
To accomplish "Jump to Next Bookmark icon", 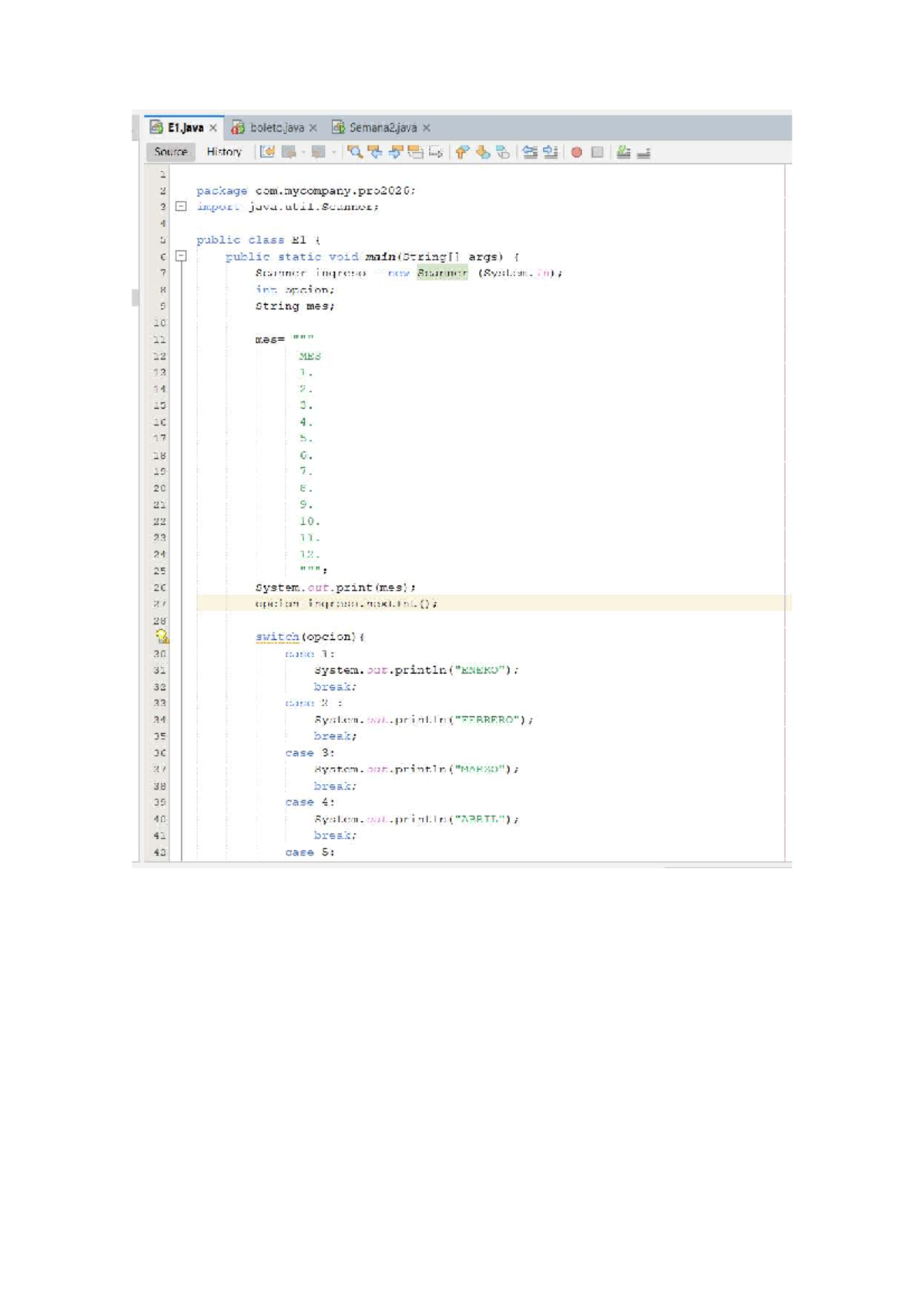I will [x=483, y=152].
